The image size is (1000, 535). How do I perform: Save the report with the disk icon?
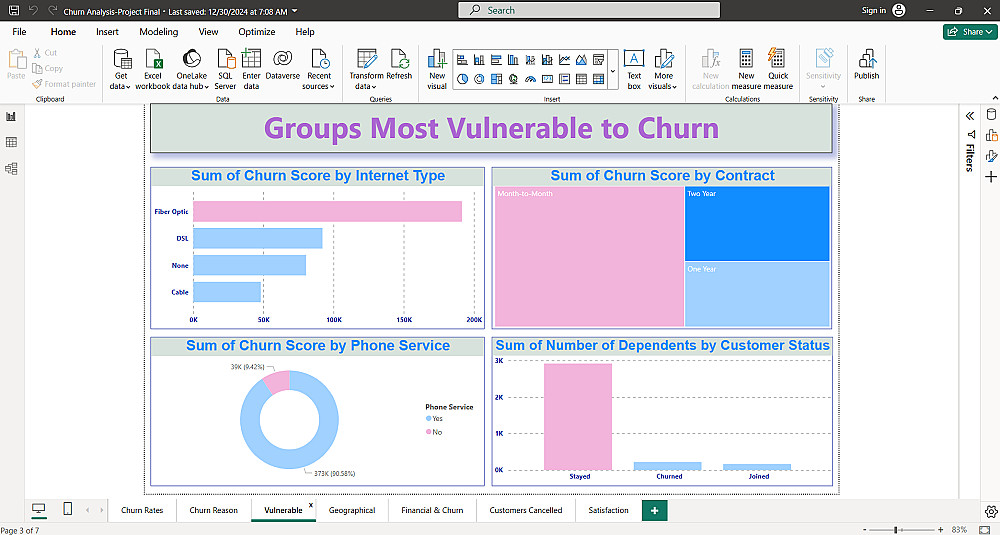[x=13, y=10]
